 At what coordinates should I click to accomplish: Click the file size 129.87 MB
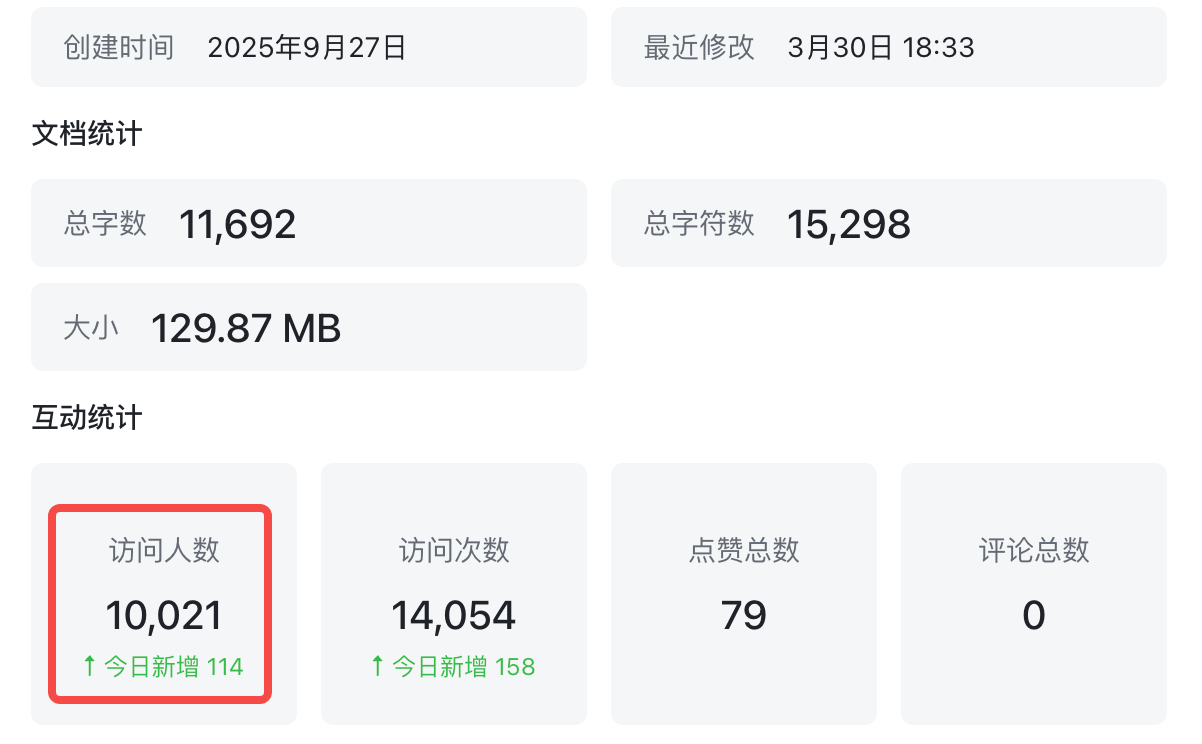coord(246,328)
